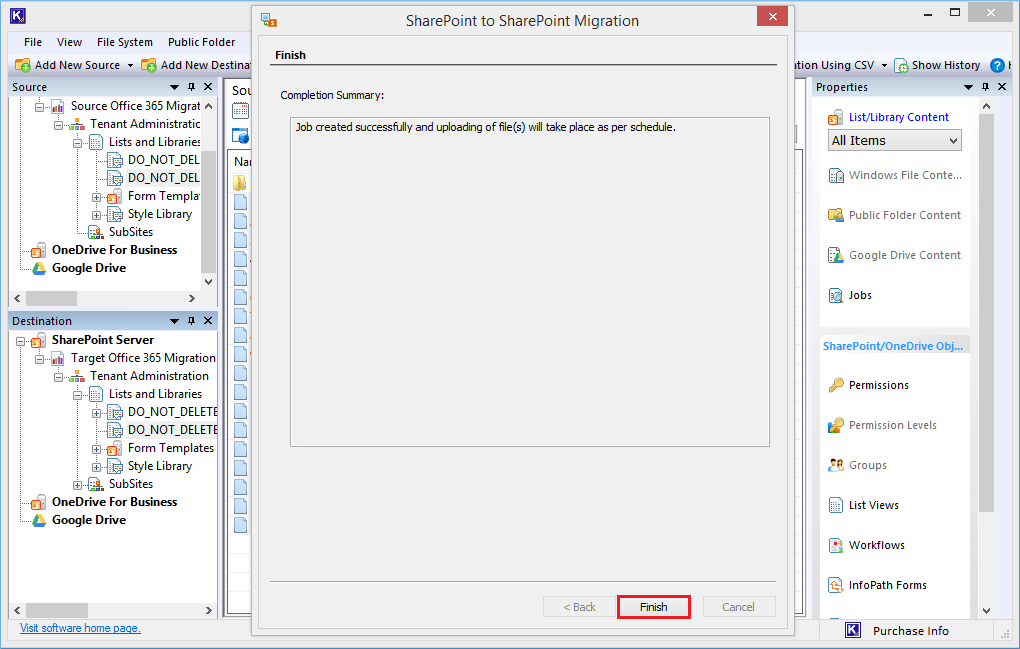
Task: Open the All Items combo box
Action: 895,140
